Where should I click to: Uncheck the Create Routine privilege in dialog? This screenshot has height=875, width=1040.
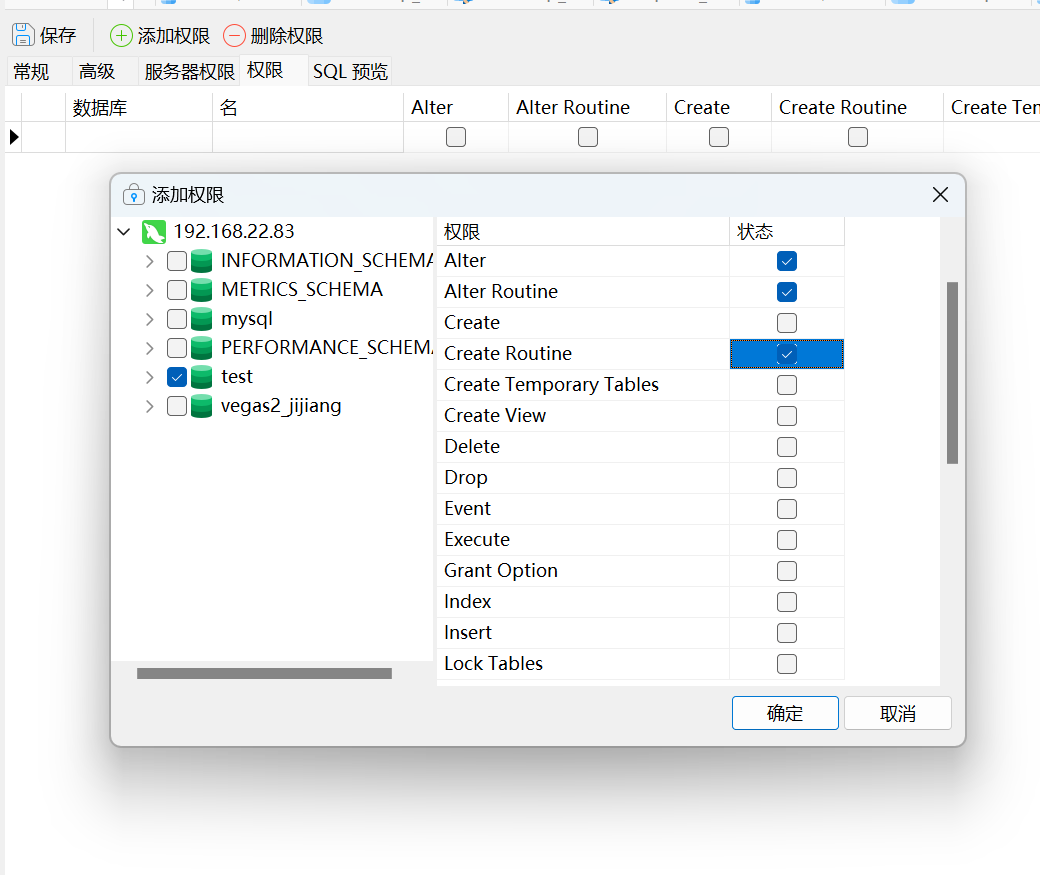pos(787,354)
